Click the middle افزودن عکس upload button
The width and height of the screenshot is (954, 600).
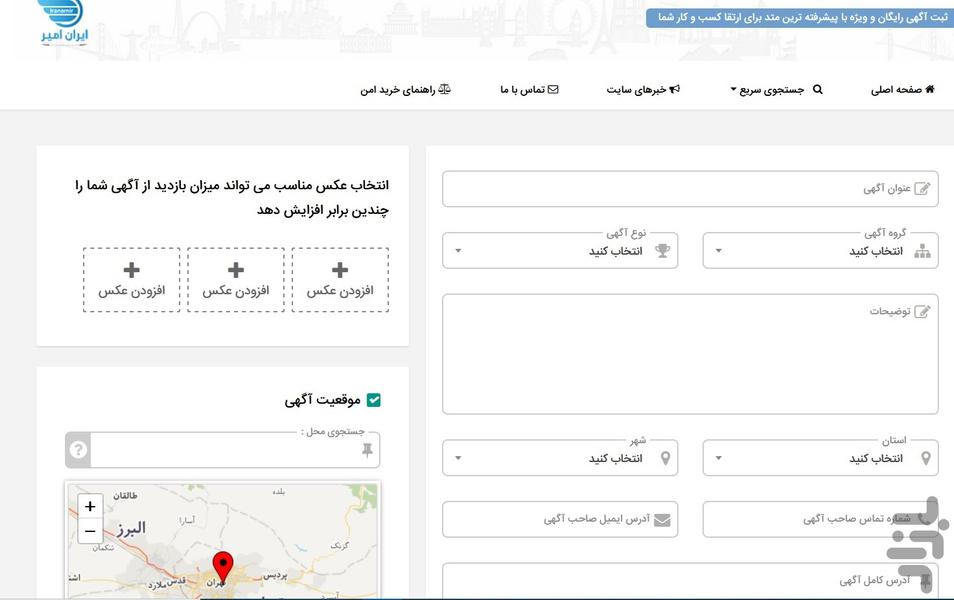pyautogui.click(x=235, y=279)
